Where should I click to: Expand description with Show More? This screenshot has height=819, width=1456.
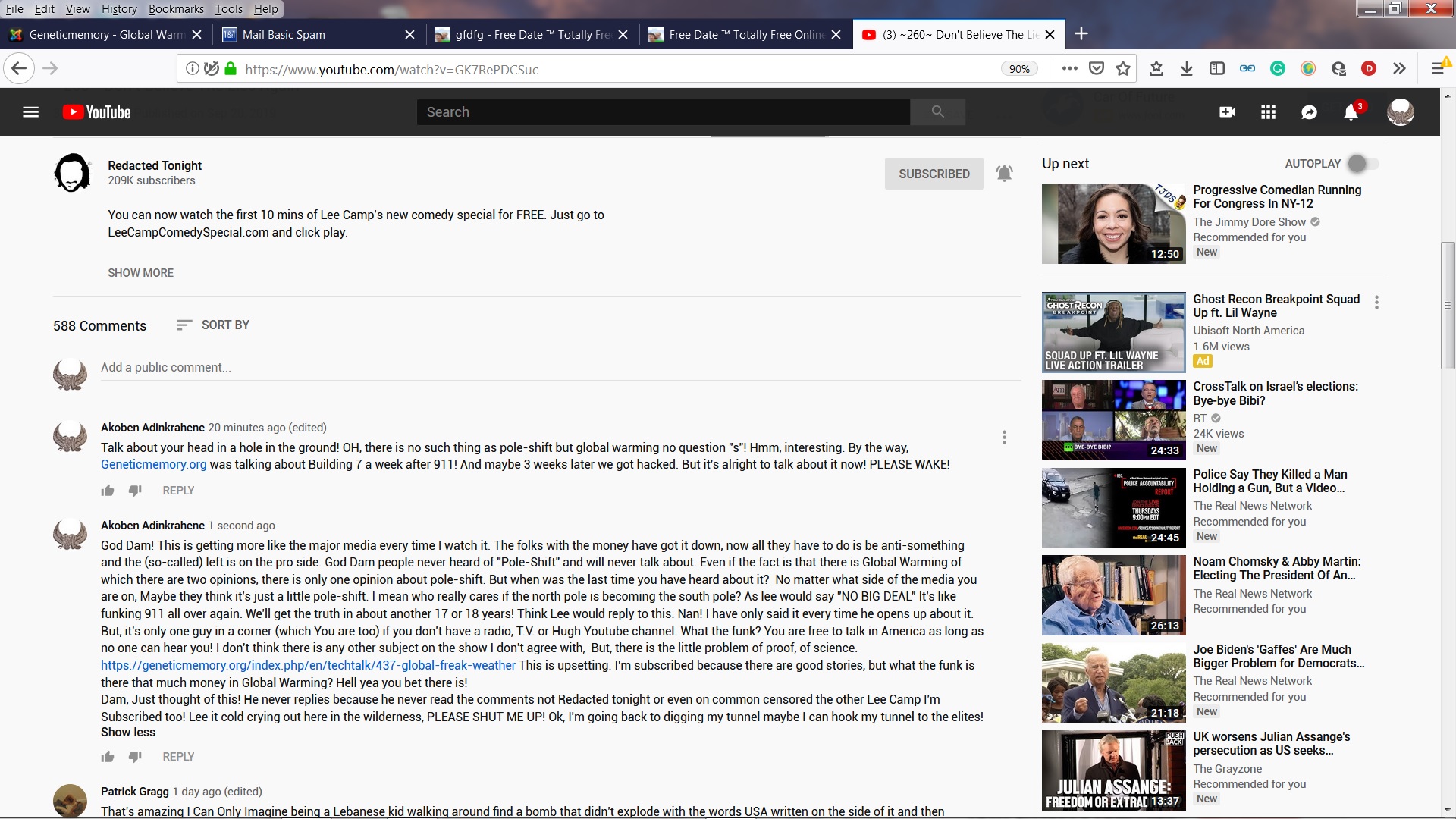pos(140,273)
